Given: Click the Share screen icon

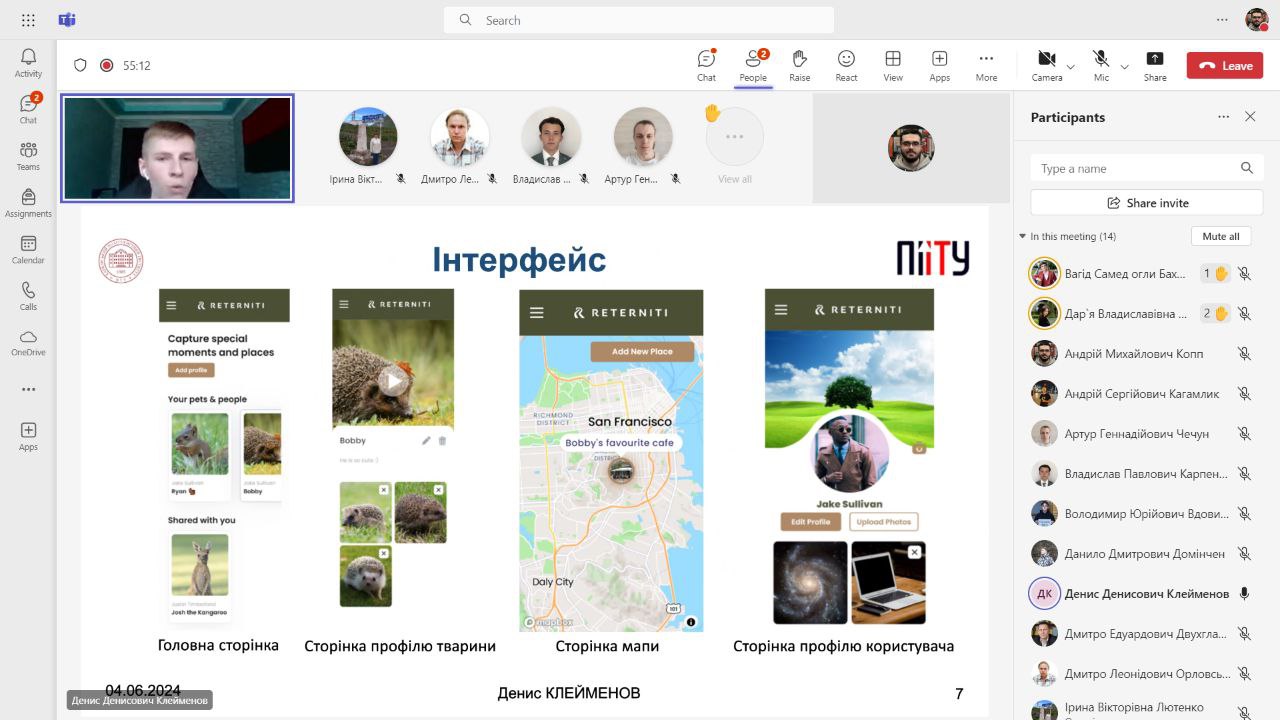Looking at the screenshot, I should click(1154, 65).
